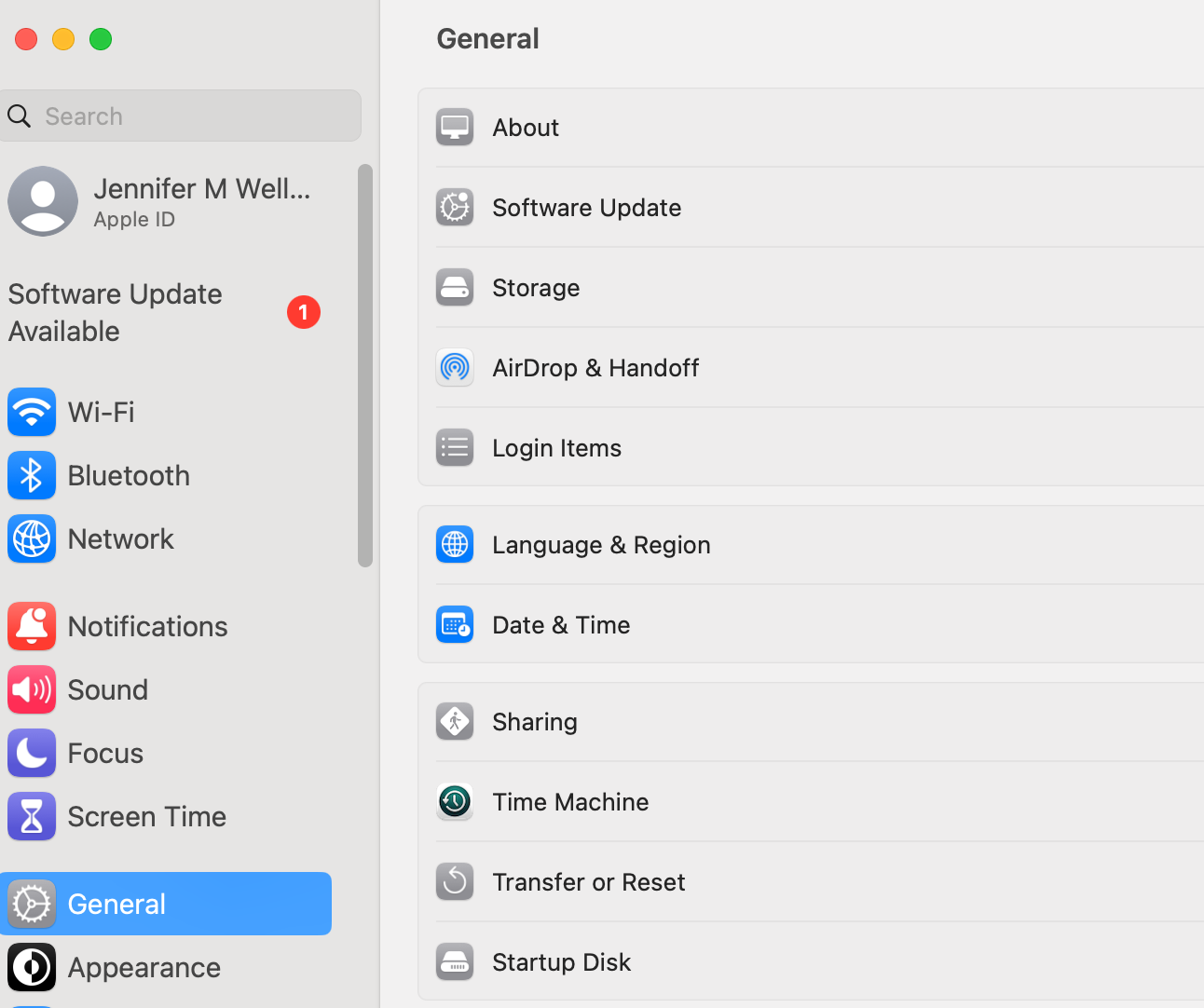Click the Apple ID avatar picture

(x=43, y=201)
